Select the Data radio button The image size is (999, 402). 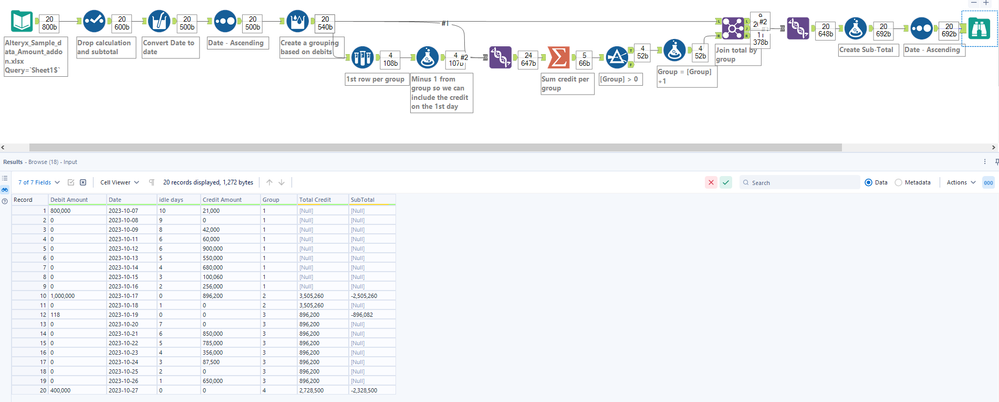click(x=868, y=183)
